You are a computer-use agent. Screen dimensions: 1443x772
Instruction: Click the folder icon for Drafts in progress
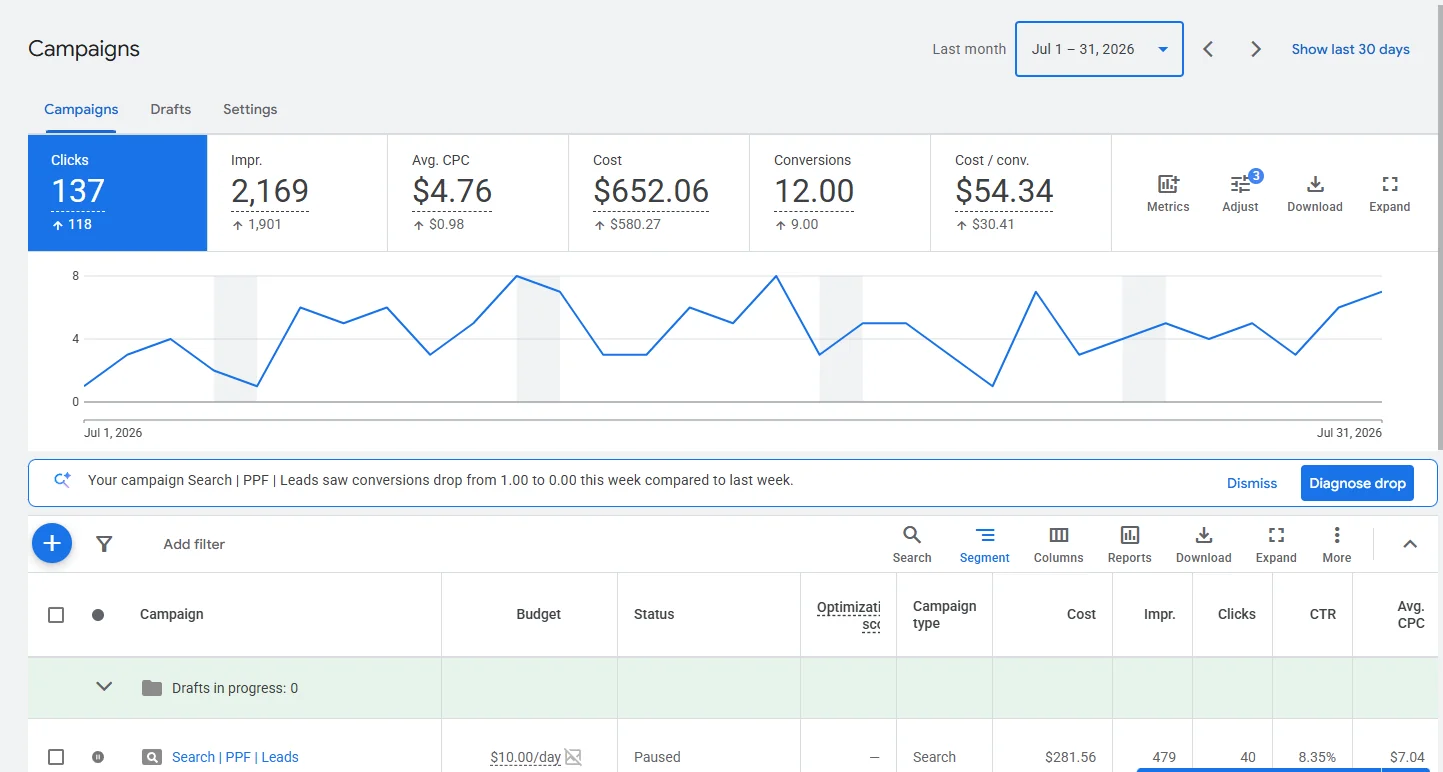152,688
